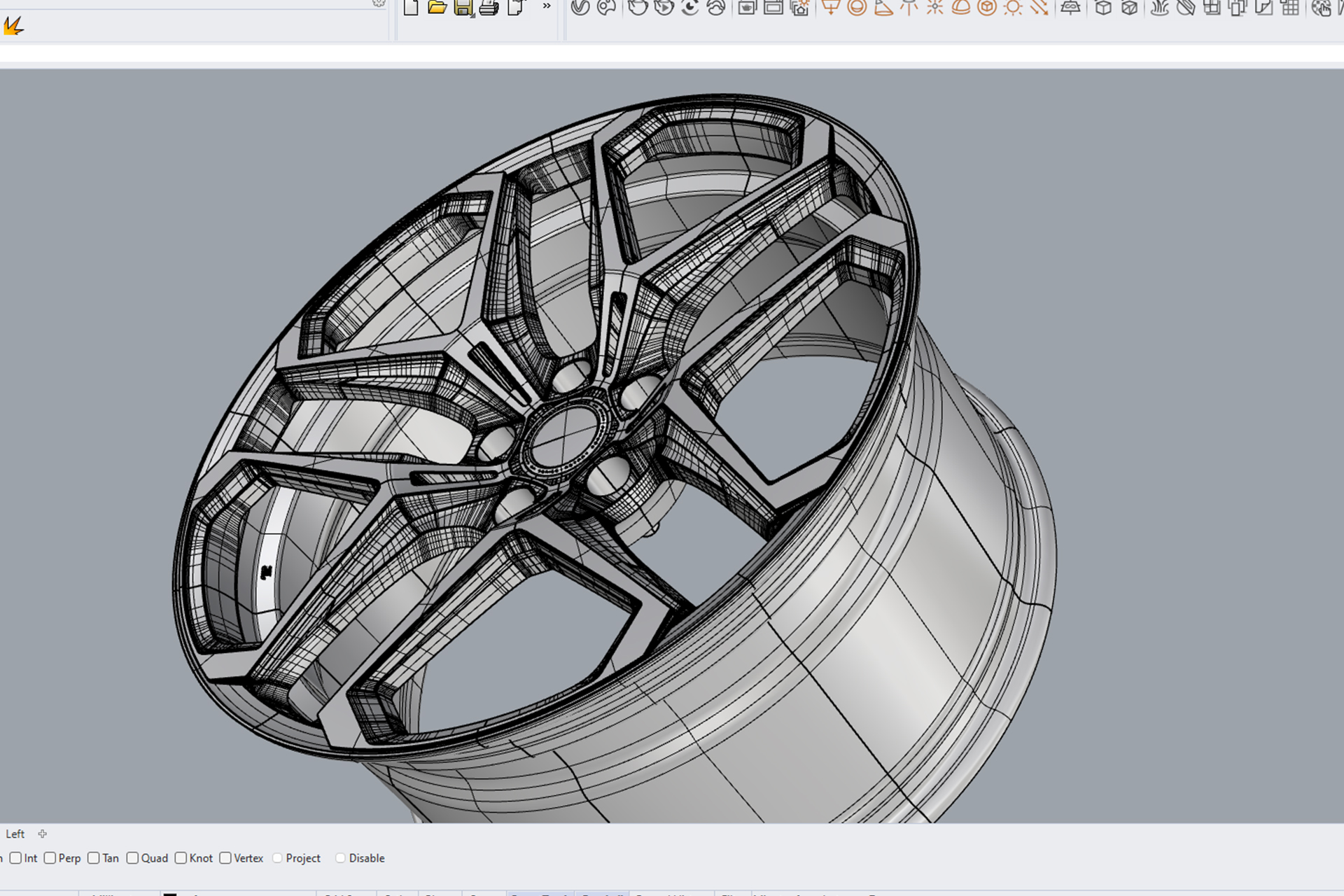1344x896 pixels.
Task: Start render with the teapot icon
Action: (638, 7)
